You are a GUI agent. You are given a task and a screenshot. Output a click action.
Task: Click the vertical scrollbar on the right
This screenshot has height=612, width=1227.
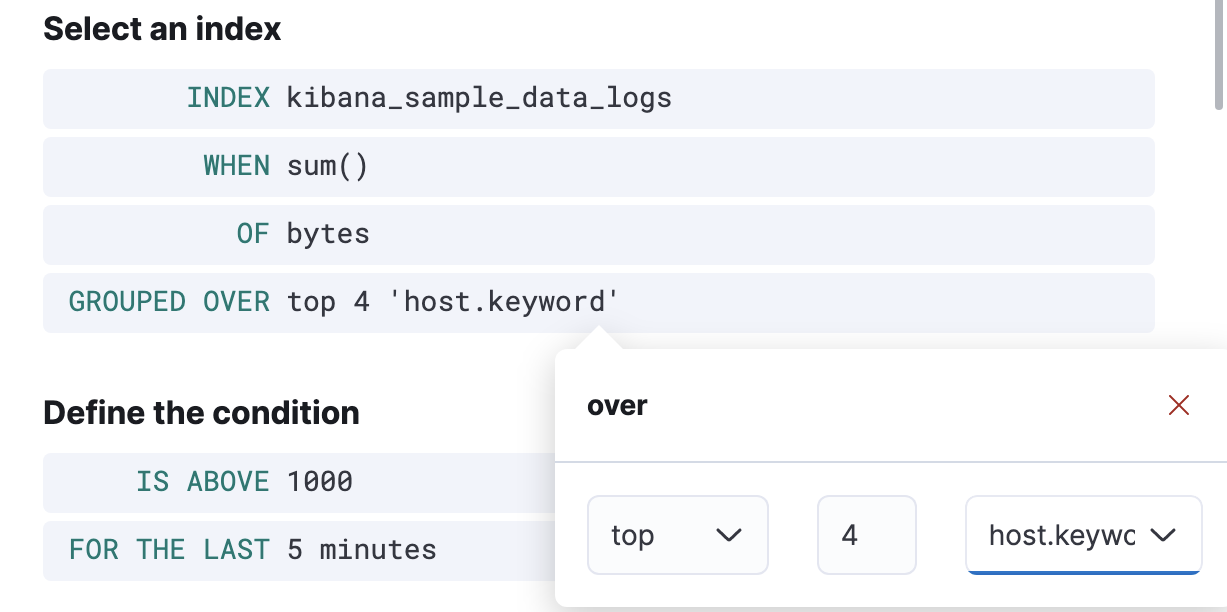(x=1219, y=60)
